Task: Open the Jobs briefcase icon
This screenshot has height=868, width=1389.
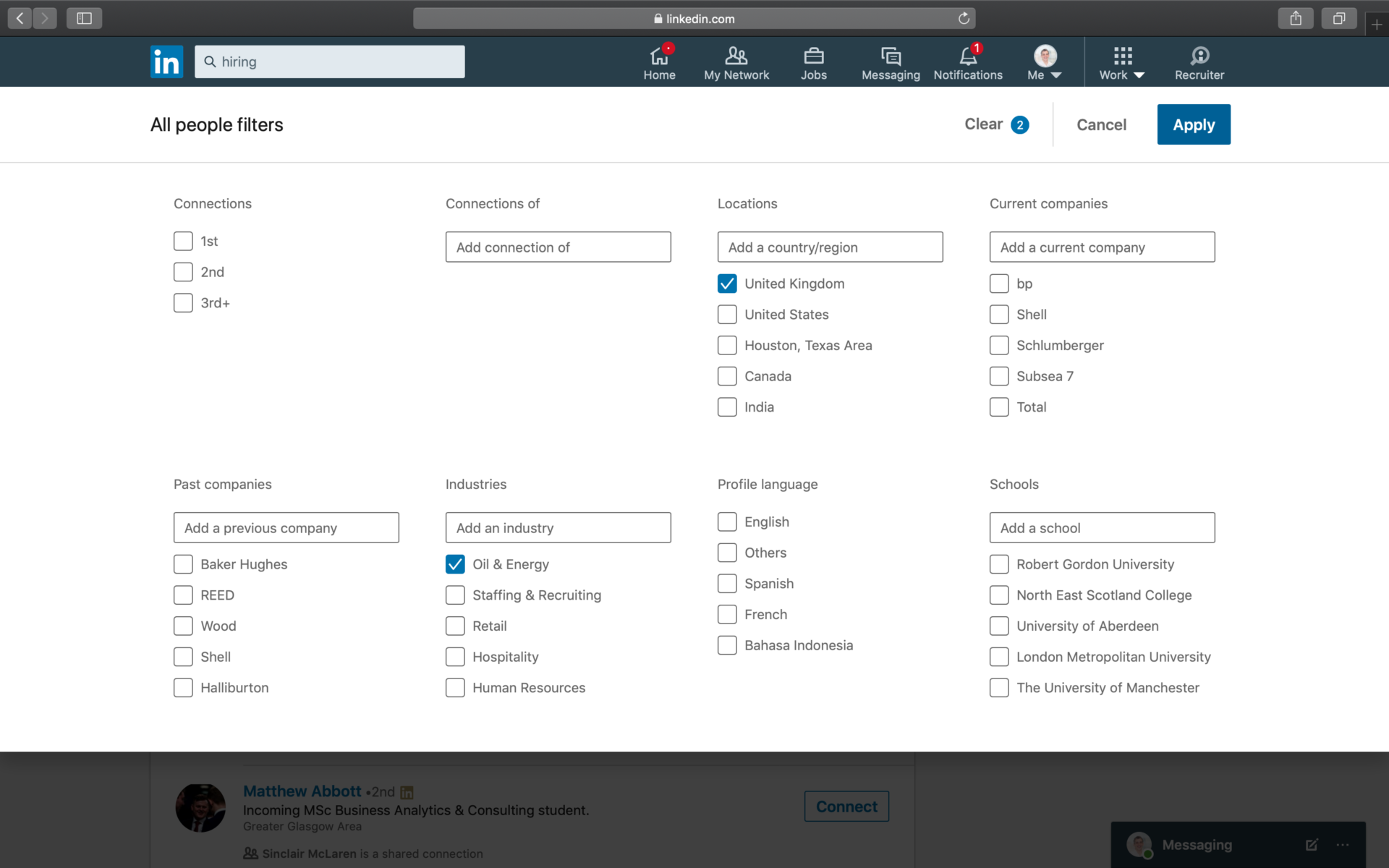Action: [814, 63]
